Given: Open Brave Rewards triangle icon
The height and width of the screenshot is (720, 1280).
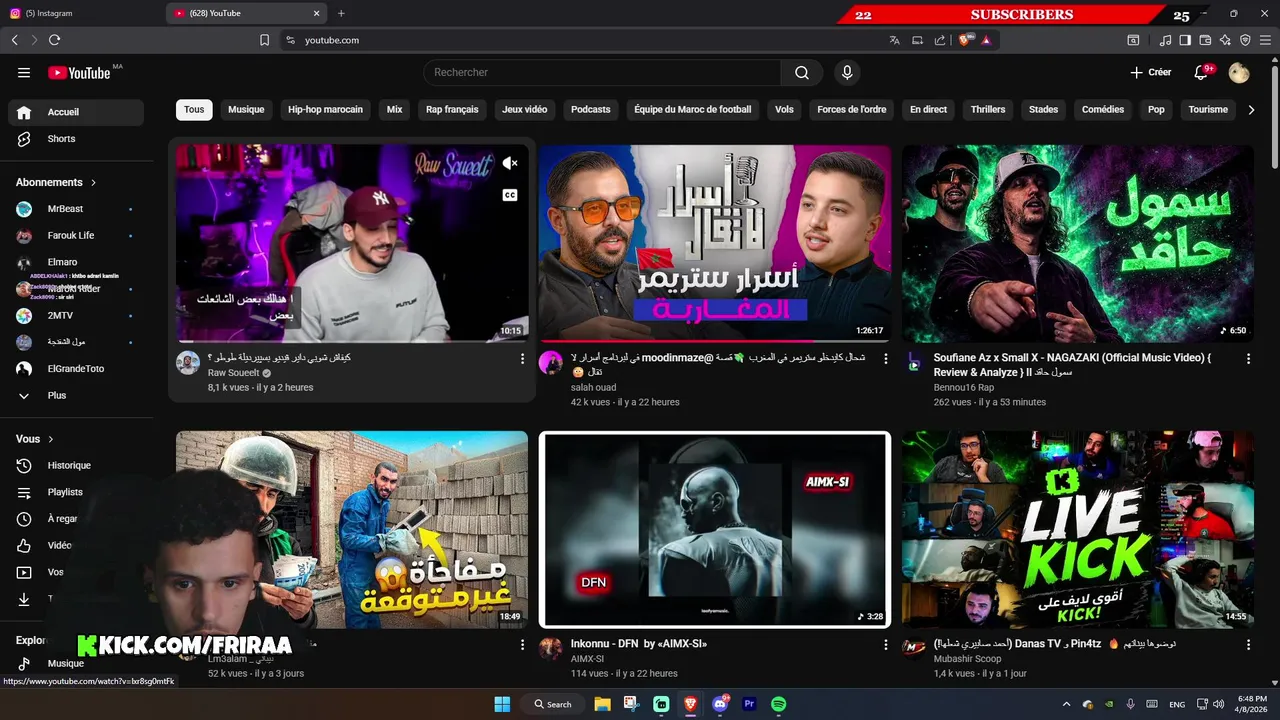Looking at the screenshot, I should click(x=986, y=40).
